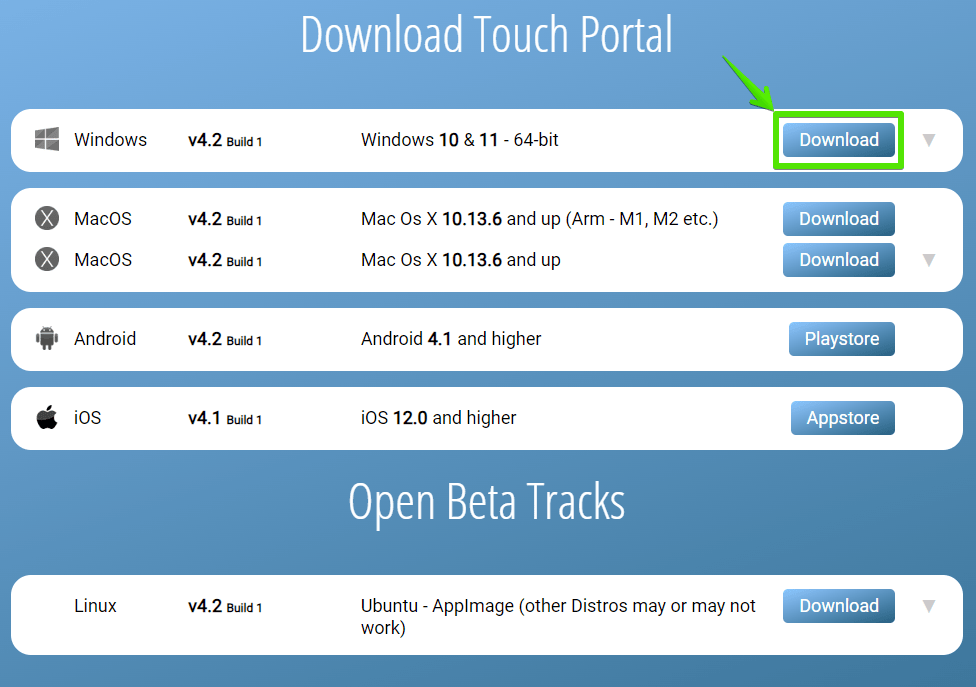This screenshot has width=976, height=687.
Task: Click the 'Open Beta Tracks' heading
Action: click(x=487, y=502)
